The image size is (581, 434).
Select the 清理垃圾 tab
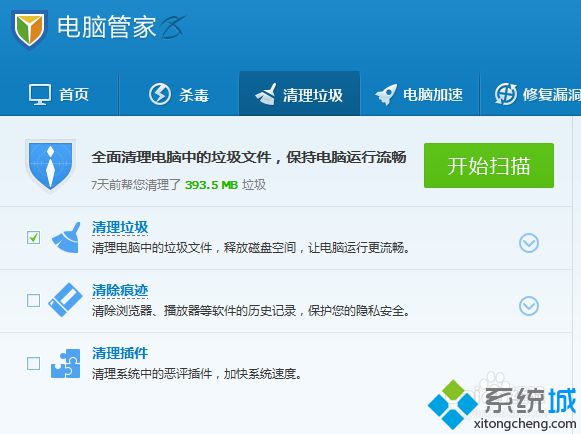[x=299, y=94]
